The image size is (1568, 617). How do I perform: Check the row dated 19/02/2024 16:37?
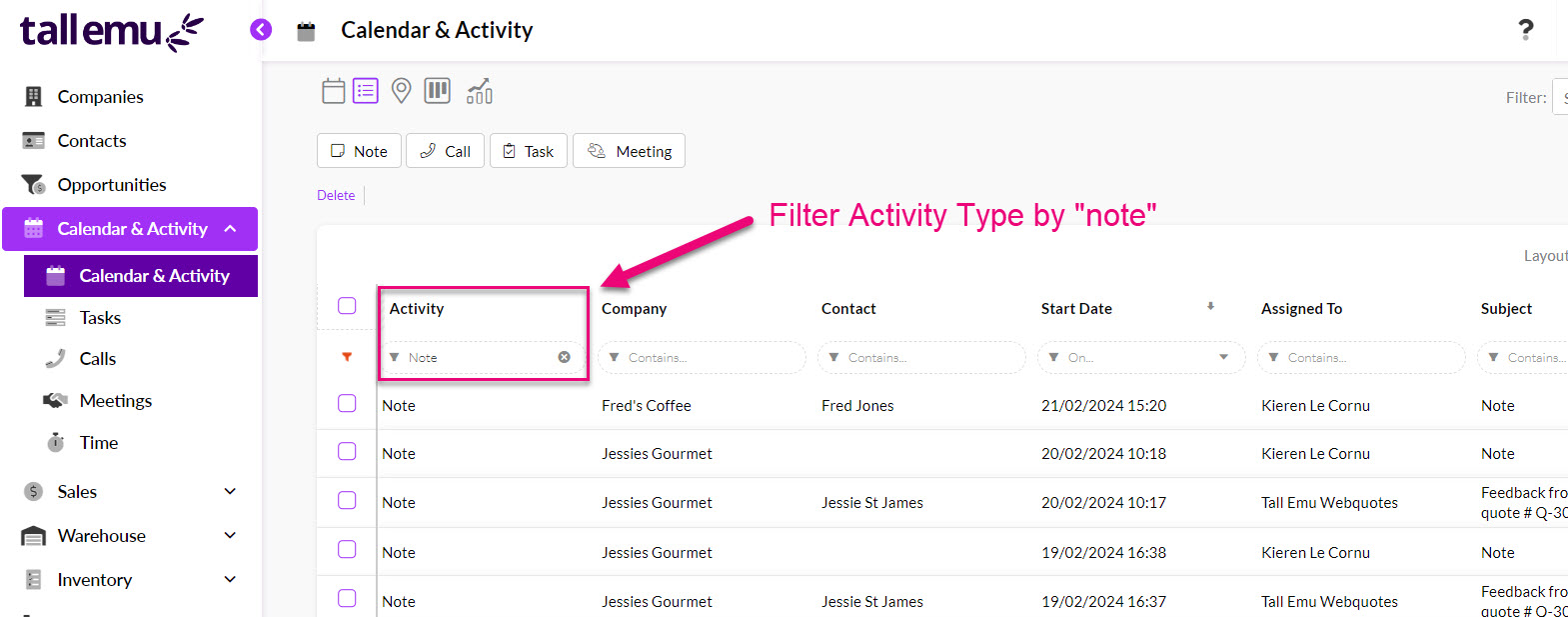click(347, 598)
